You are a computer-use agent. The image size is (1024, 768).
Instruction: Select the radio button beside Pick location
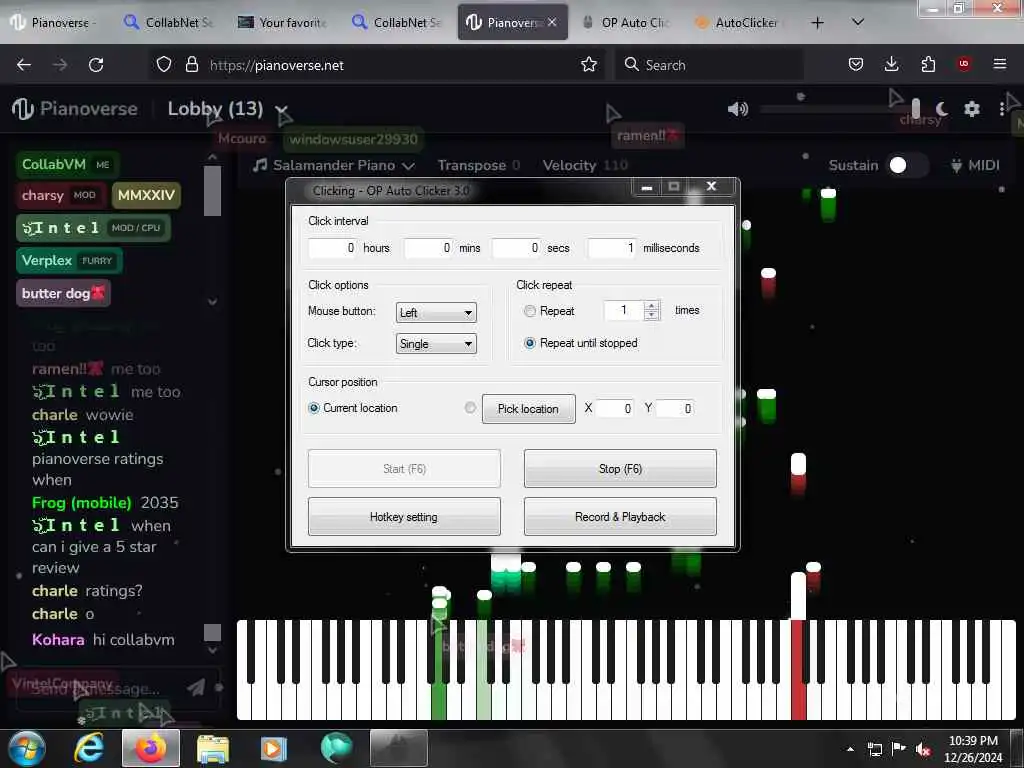[x=470, y=408]
